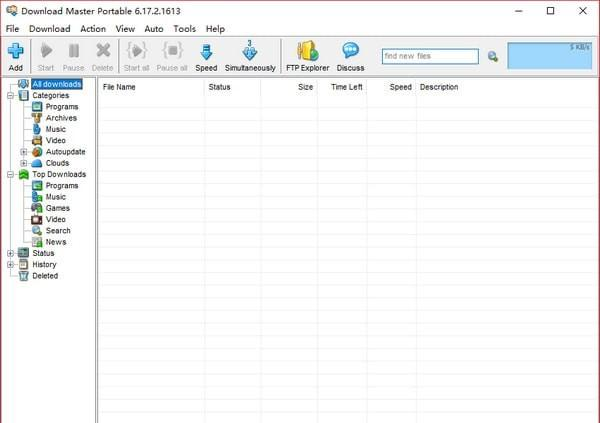Open the Discuss chat icon

click(x=351, y=51)
